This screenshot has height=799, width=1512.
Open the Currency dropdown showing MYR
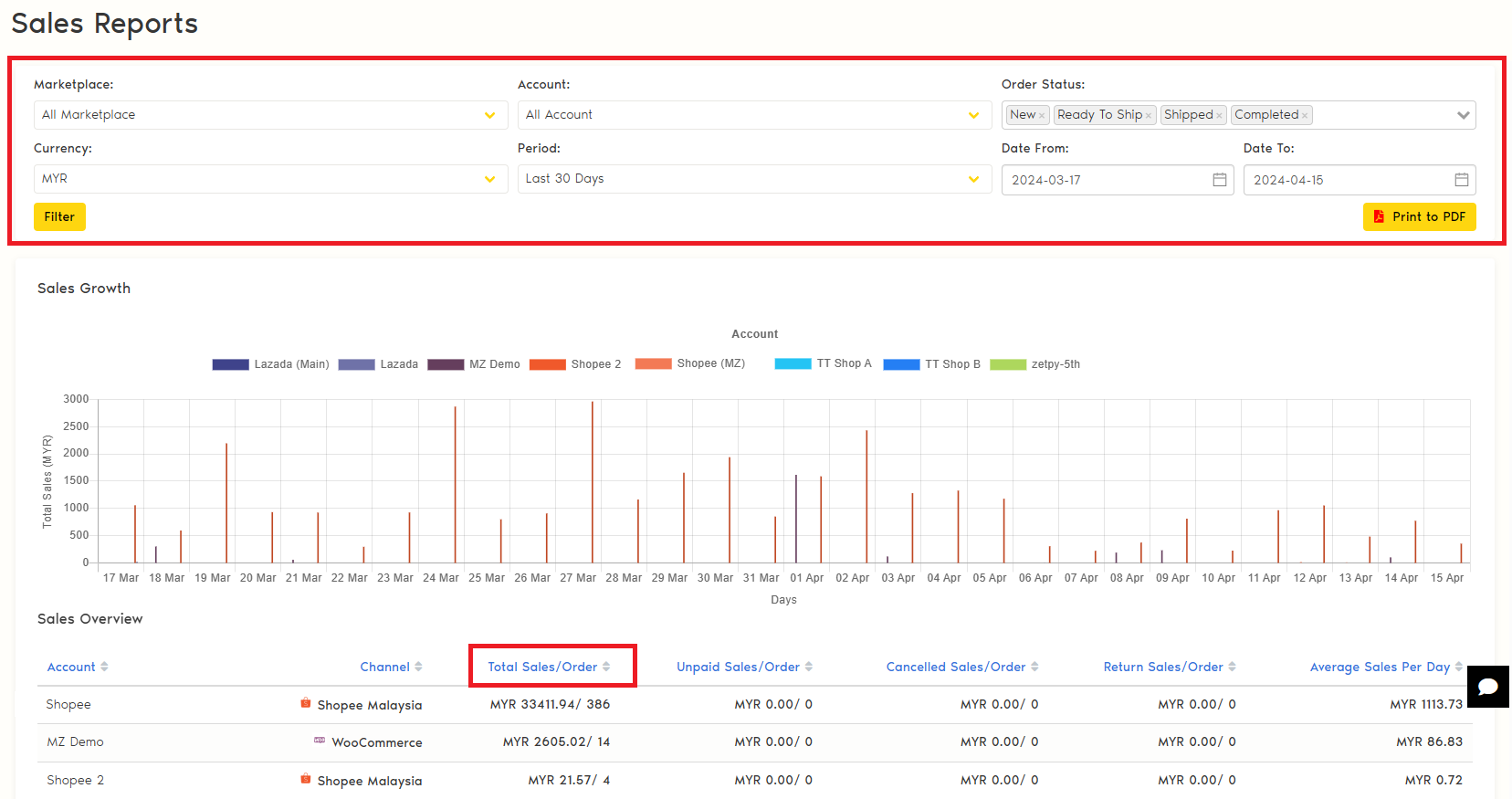click(270, 179)
